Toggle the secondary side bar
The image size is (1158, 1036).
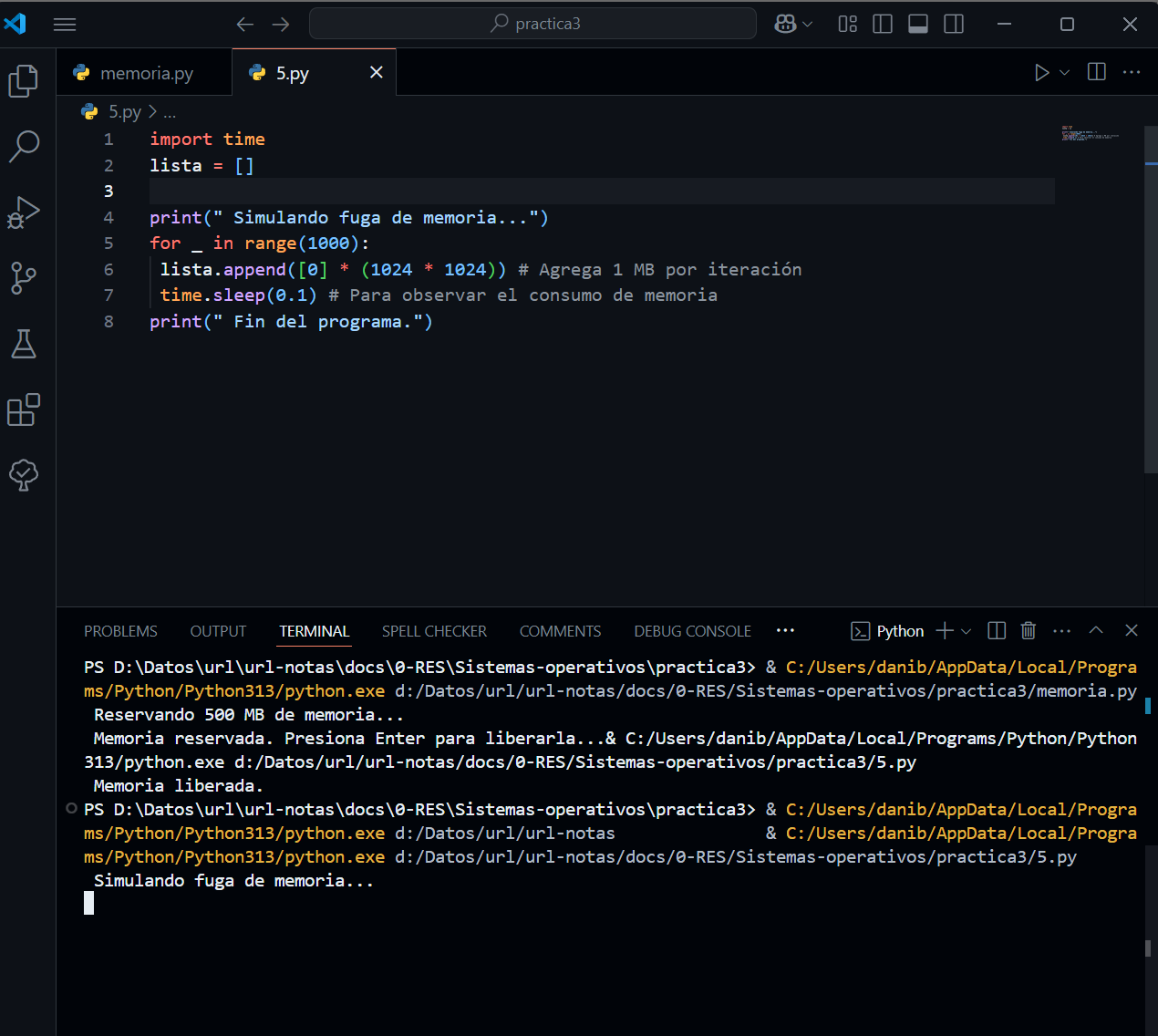954,25
